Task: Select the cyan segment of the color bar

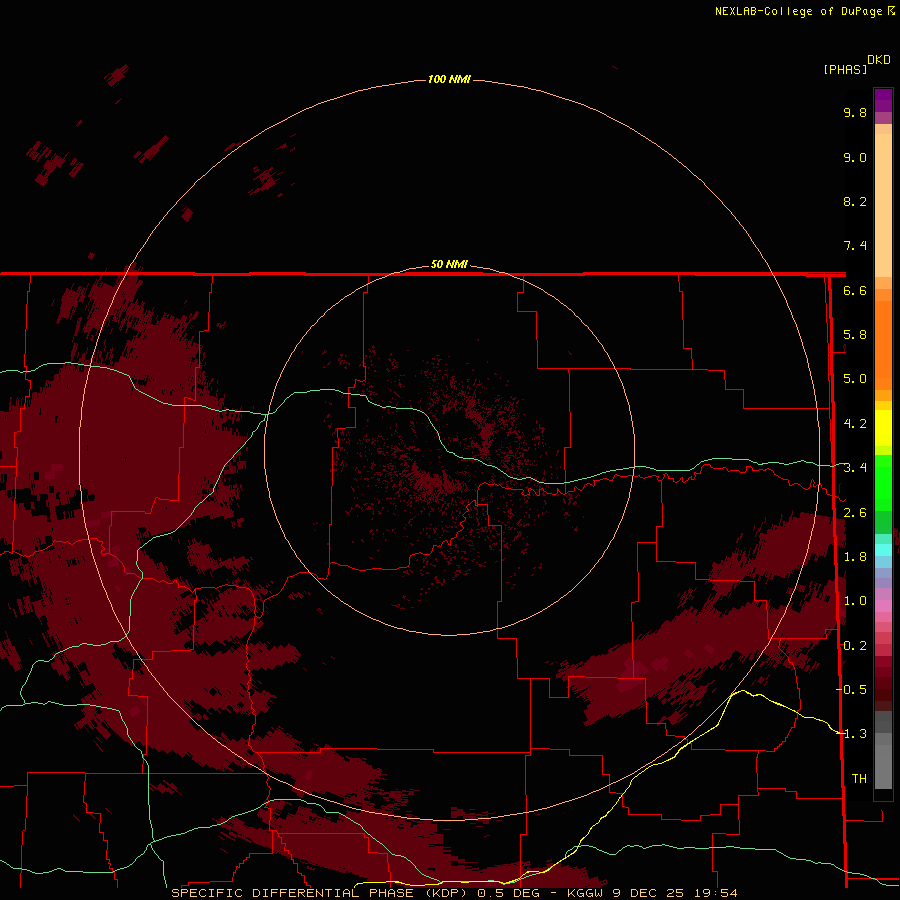Action: coord(883,550)
